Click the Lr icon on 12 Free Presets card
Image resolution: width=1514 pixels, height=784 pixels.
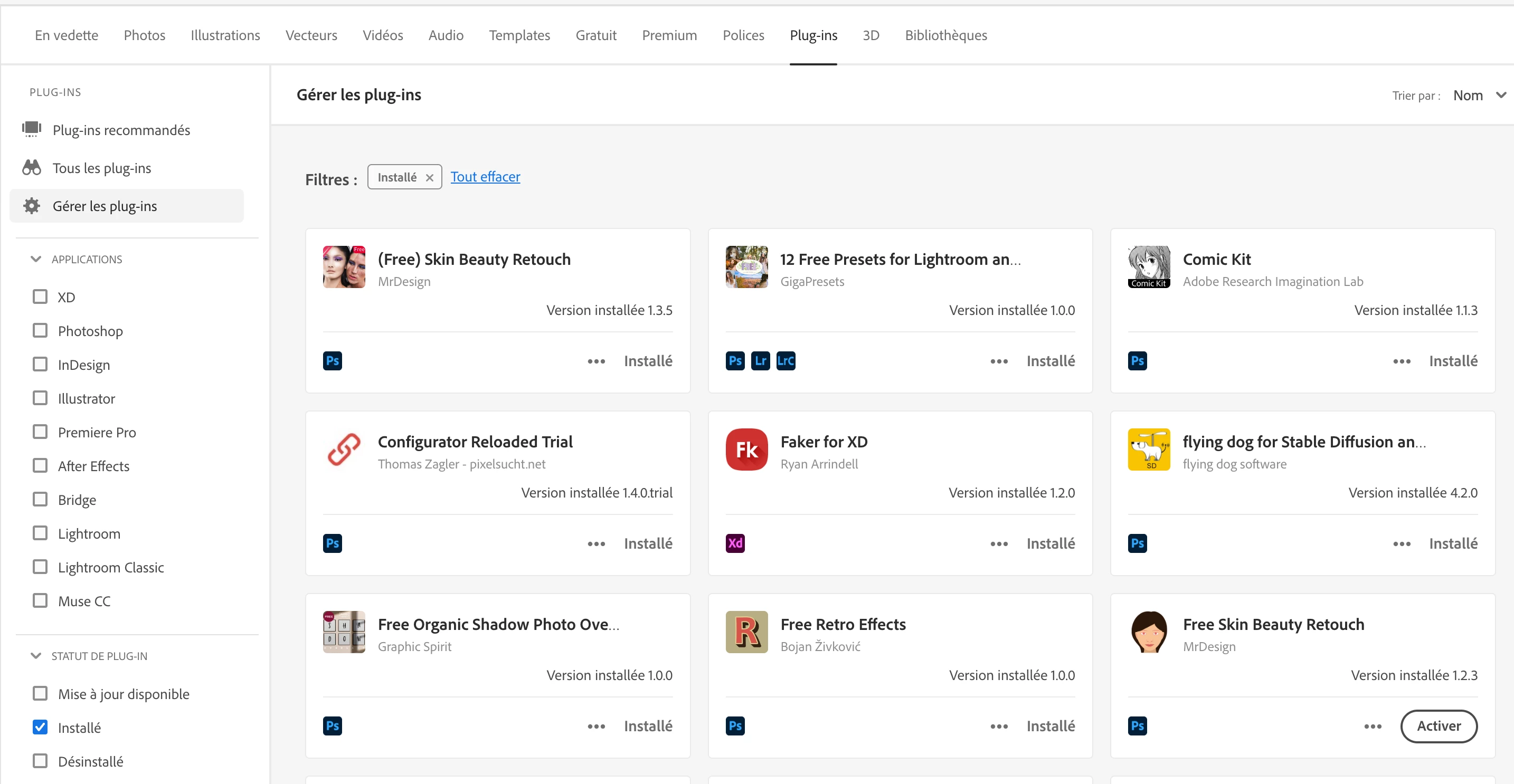coord(760,360)
